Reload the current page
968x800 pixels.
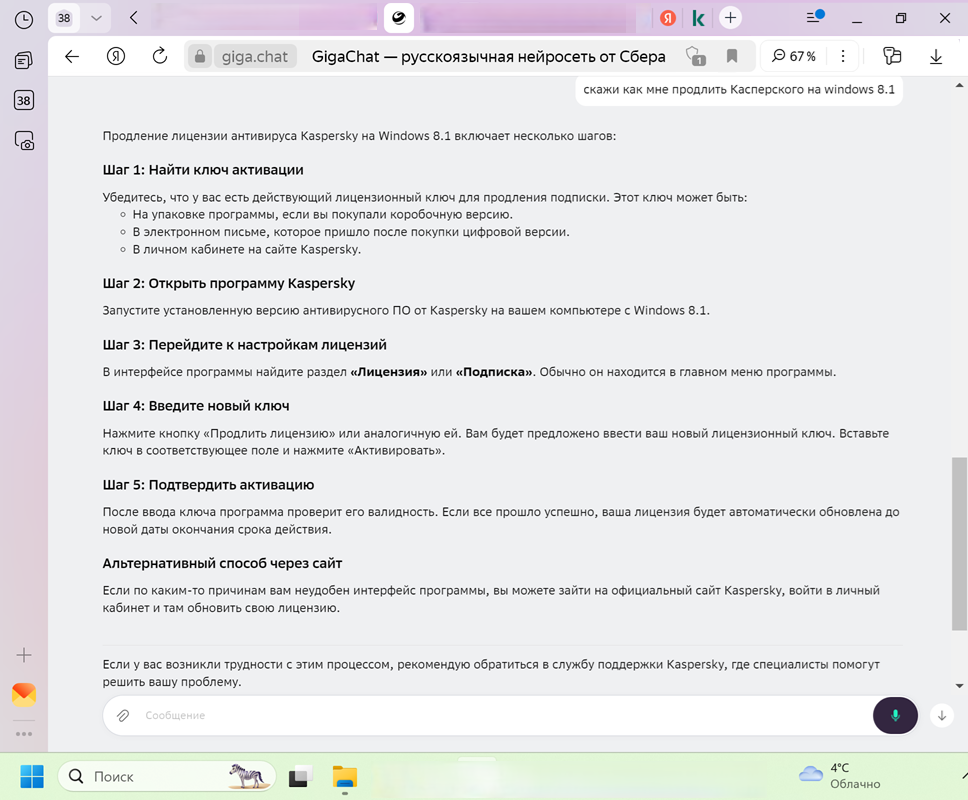160,56
